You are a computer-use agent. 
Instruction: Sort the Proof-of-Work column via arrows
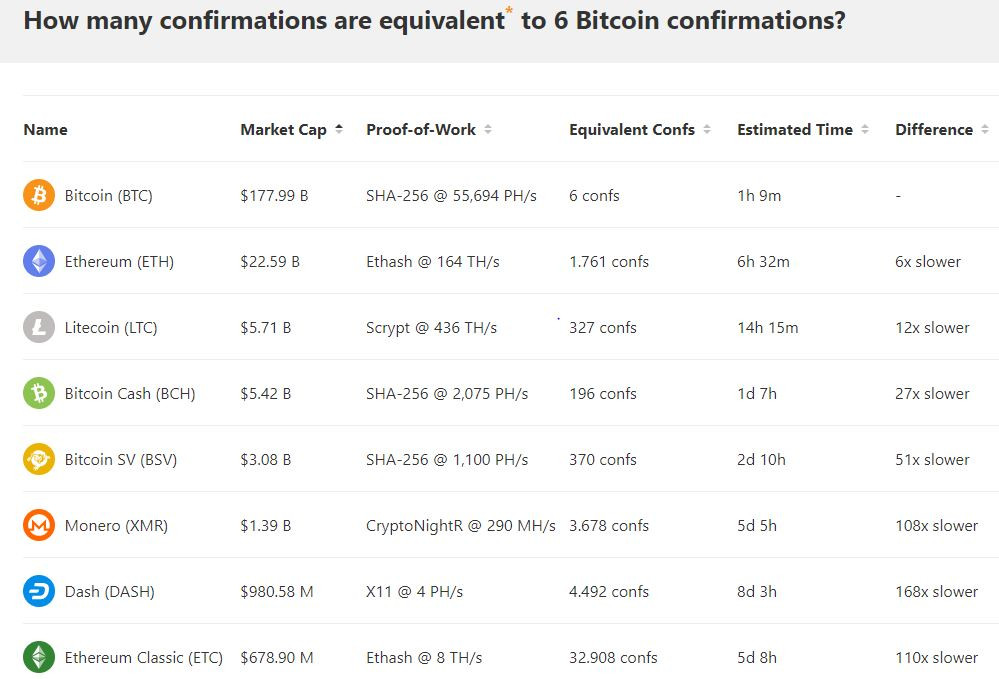coord(488,129)
